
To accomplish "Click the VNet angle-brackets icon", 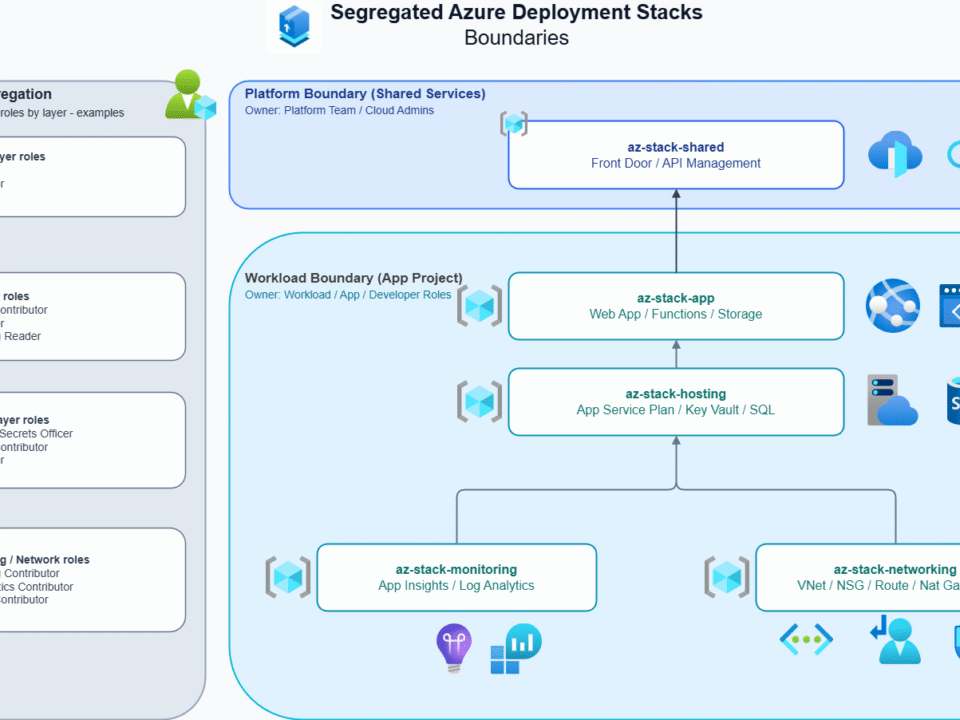I will pyautogui.click(x=805, y=639).
